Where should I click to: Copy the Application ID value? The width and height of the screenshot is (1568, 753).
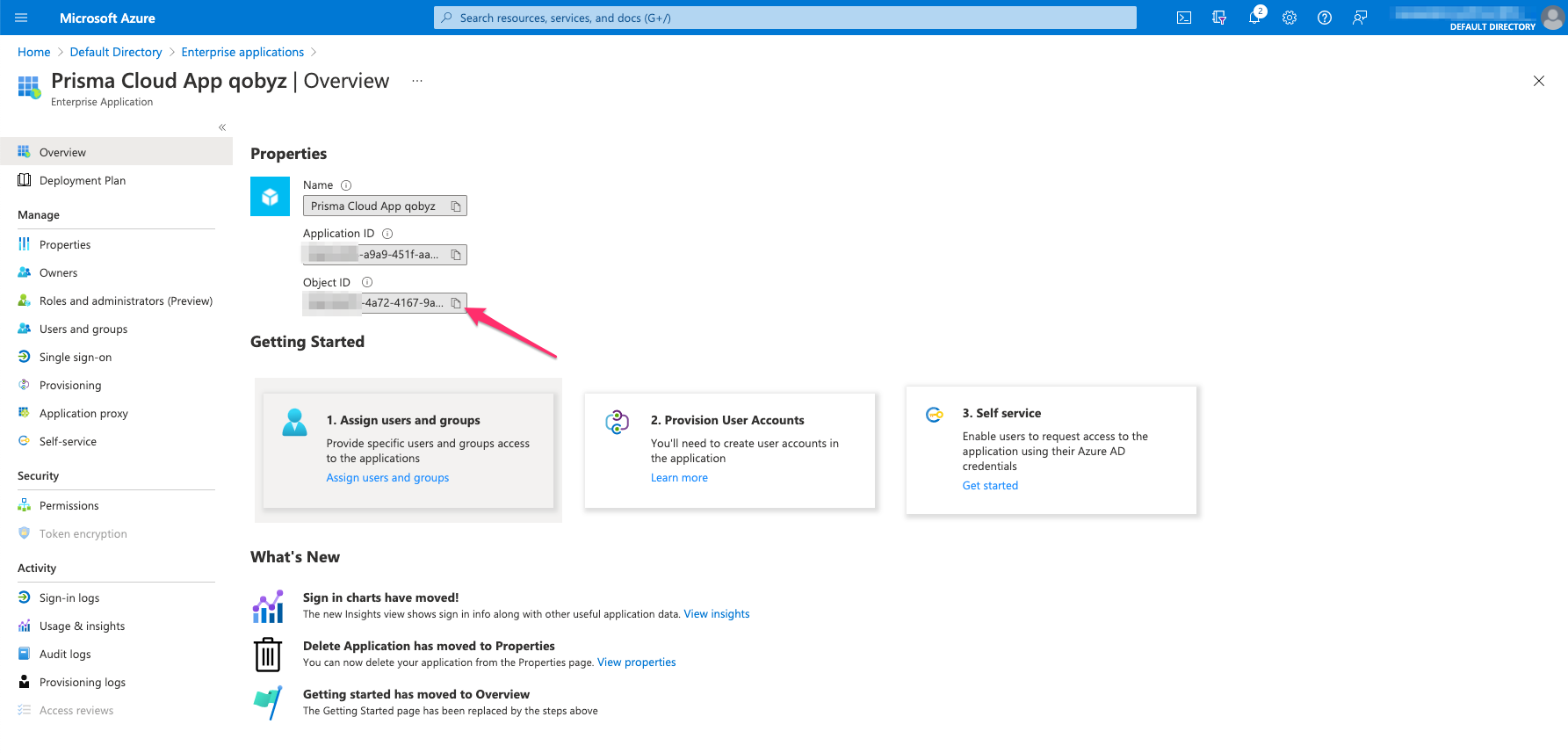click(x=456, y=255)
